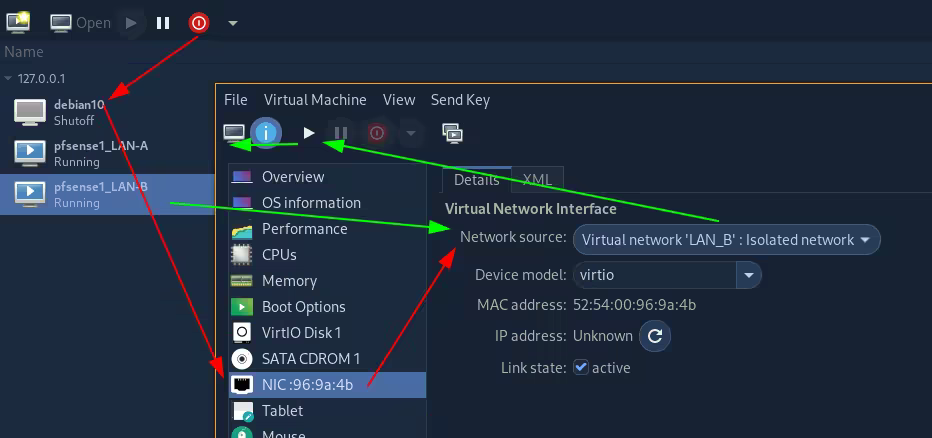Click the MAC address value 52:54:00:96:9a:4b
The image size is (932, 438).
click(x=634, y=305)
